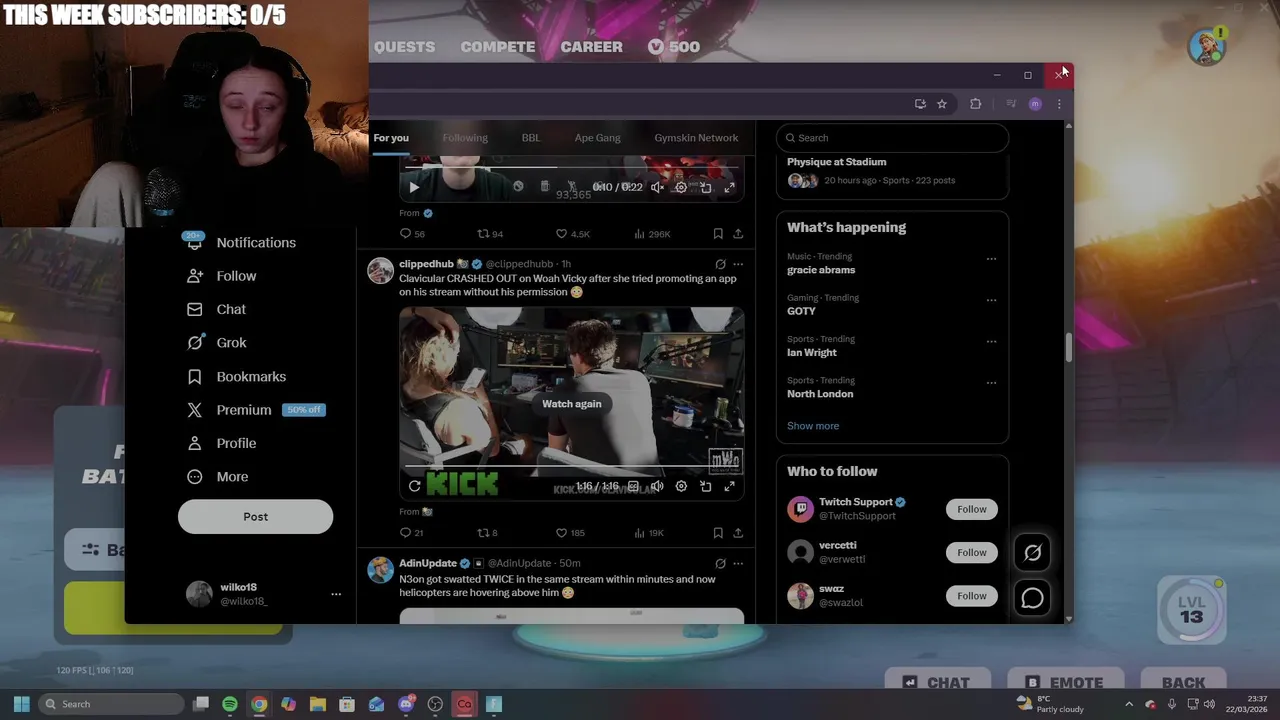
Task: Play the top video in the feed
Action: (414, 187)
